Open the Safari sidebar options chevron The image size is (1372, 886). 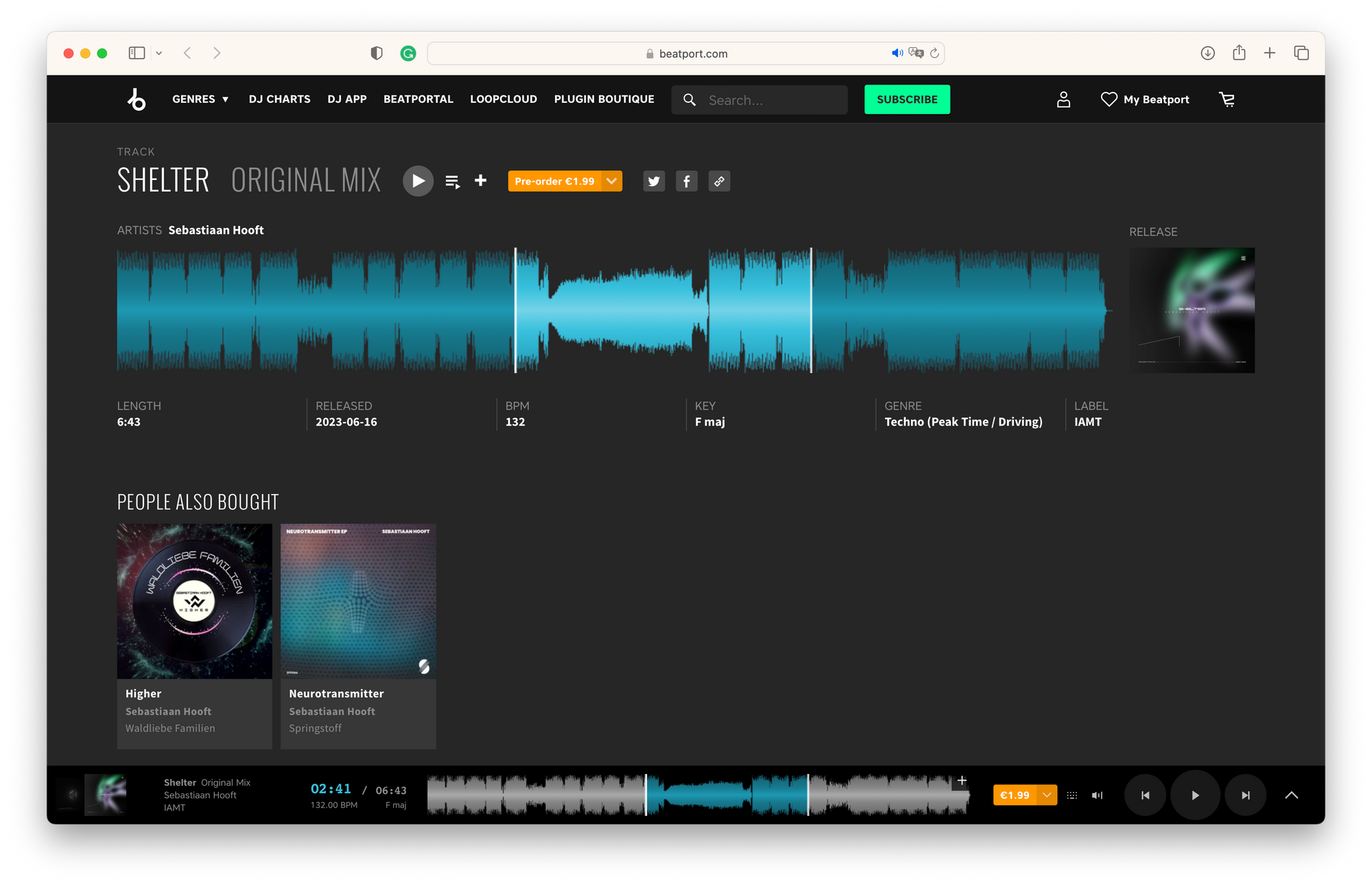[x=159, y=53]
